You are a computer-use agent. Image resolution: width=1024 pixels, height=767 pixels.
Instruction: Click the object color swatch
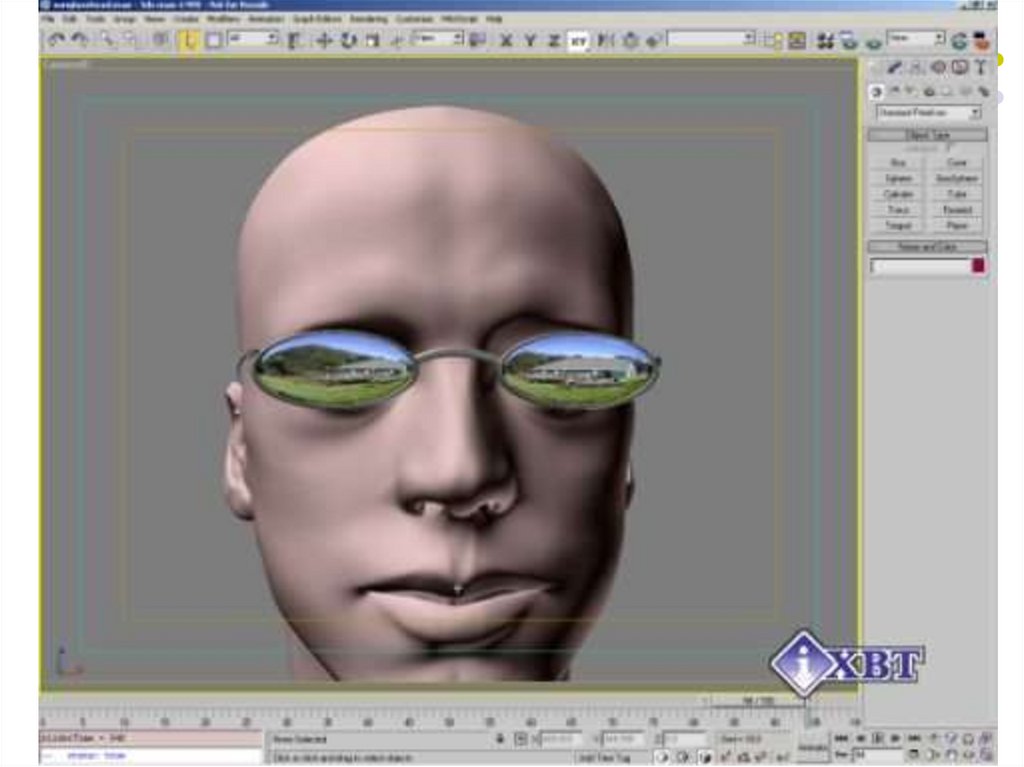point(978,266)
